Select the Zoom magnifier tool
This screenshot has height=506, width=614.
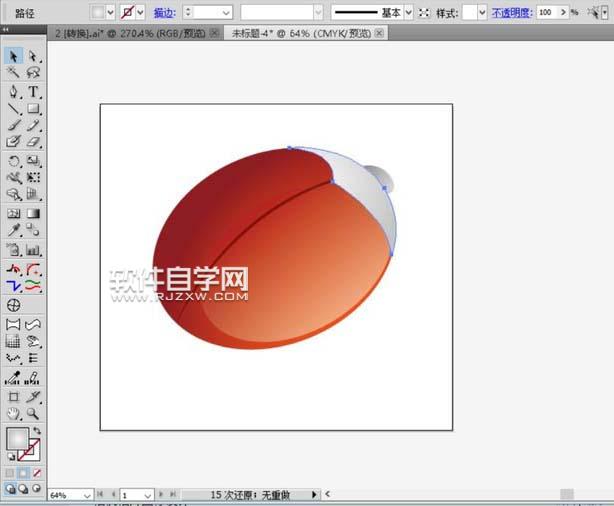[33, 414]
